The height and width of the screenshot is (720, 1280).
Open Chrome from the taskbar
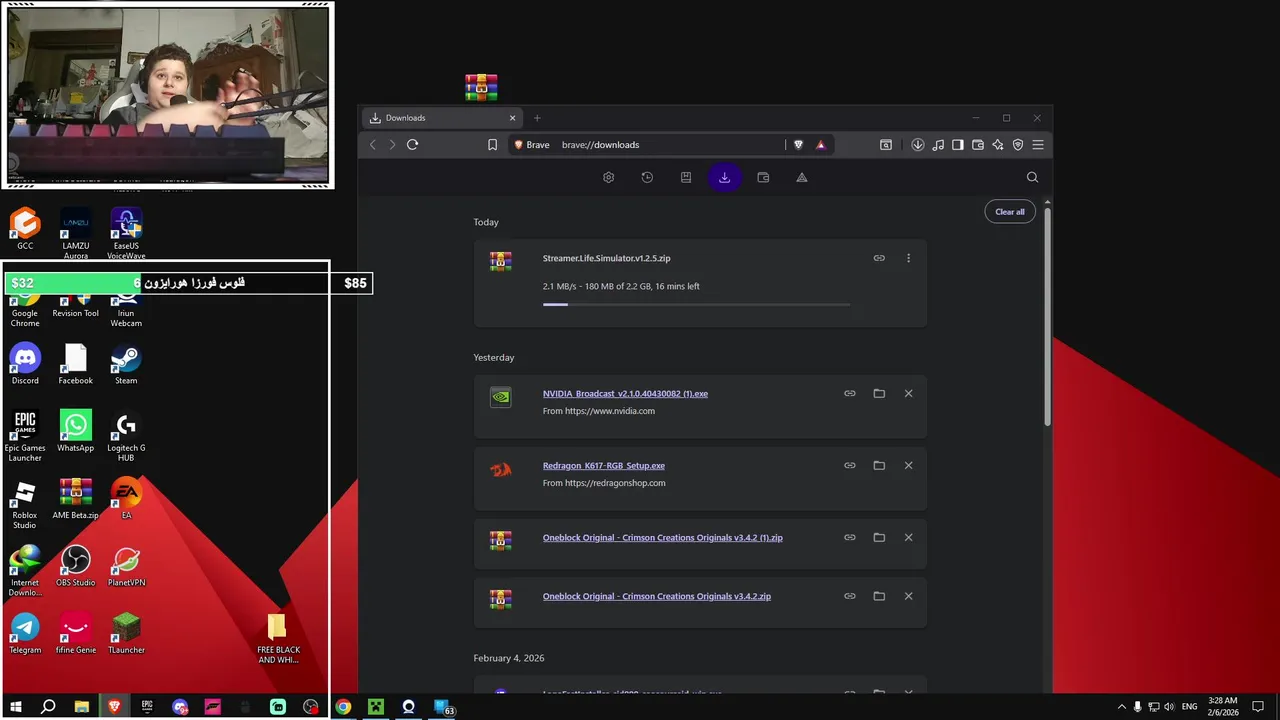coord(343,707)
